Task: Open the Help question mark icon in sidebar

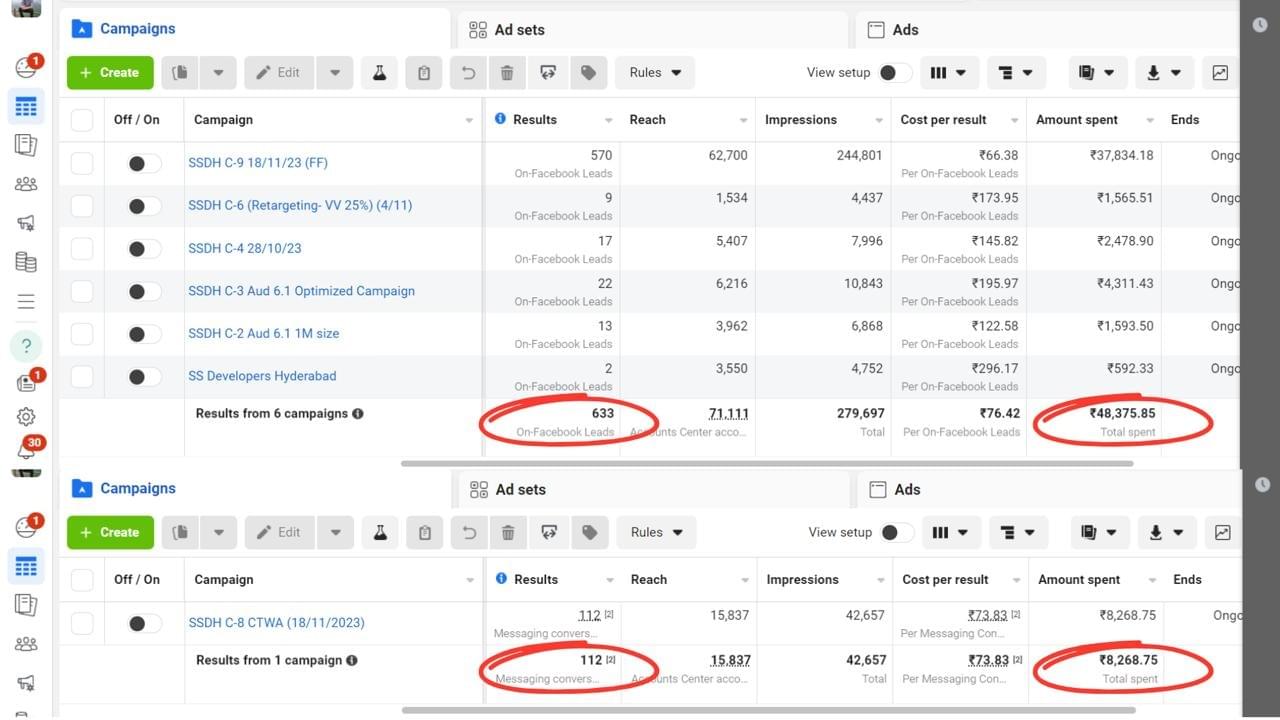Action: tap(26, 346)
